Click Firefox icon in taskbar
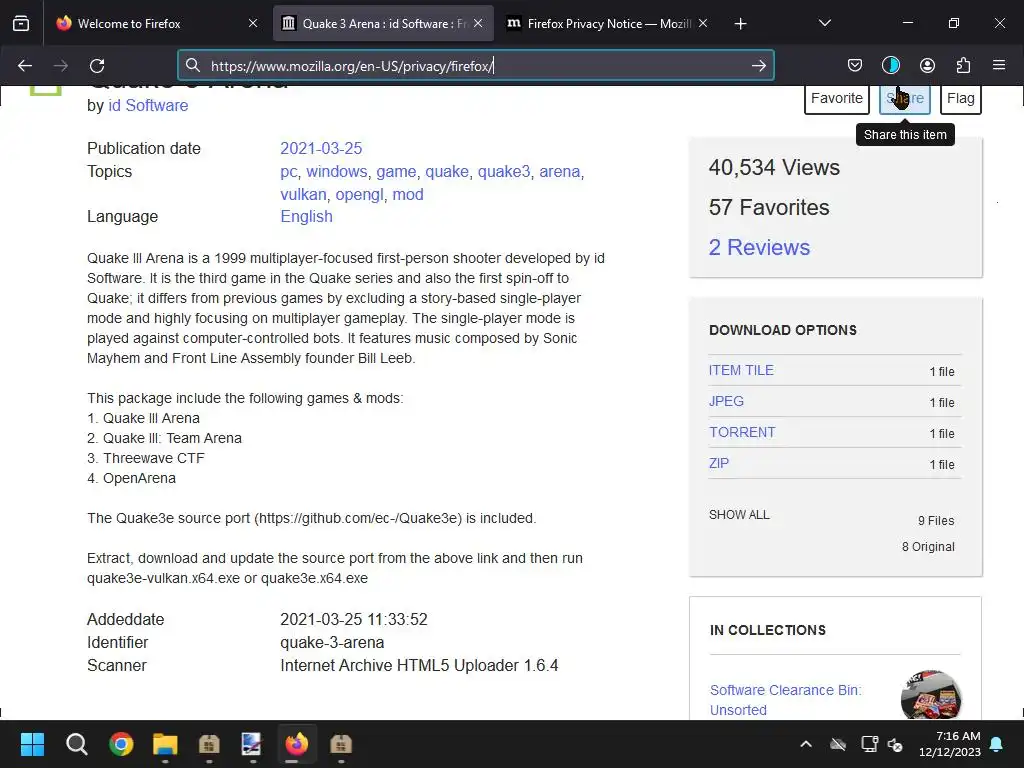The width and height of the screenshot is (1024, 768). (x=296, y=744)
